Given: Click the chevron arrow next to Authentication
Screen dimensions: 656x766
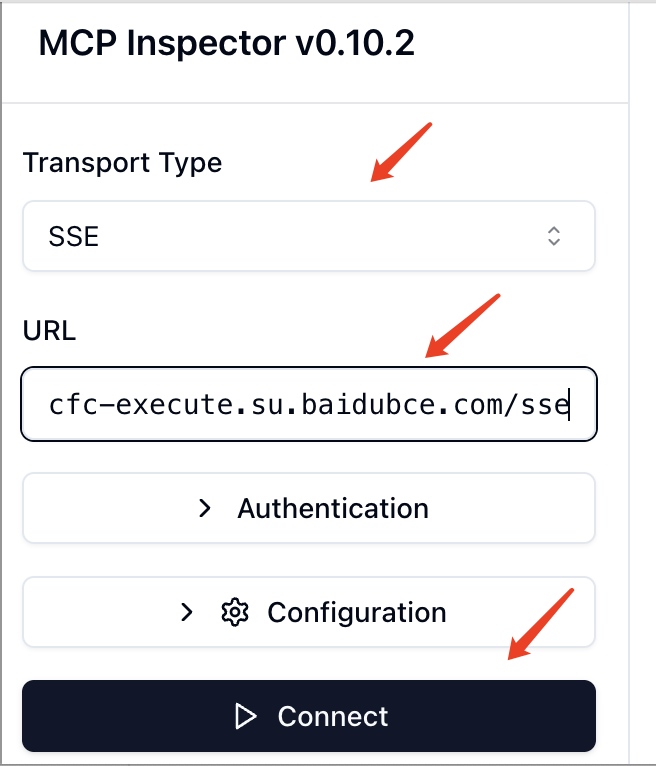Looking at the screenshot, I should (205, 508).
